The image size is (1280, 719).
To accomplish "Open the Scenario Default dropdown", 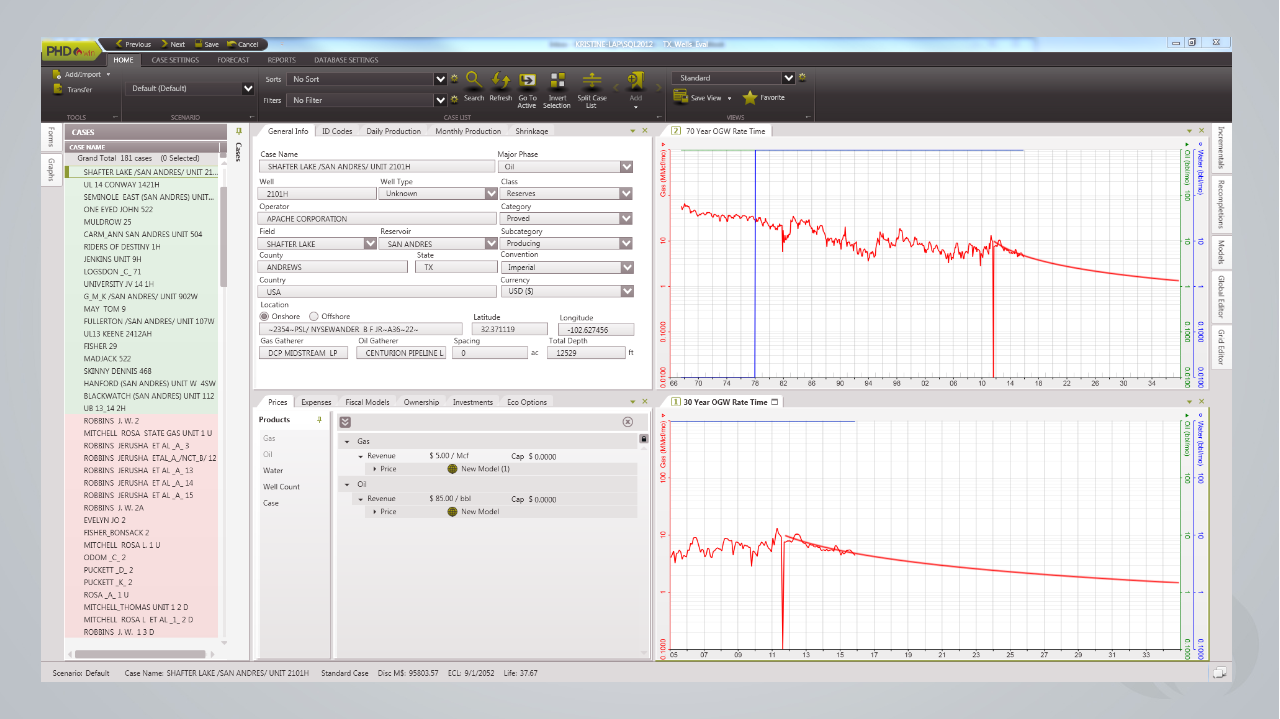I will click(248, 89).
